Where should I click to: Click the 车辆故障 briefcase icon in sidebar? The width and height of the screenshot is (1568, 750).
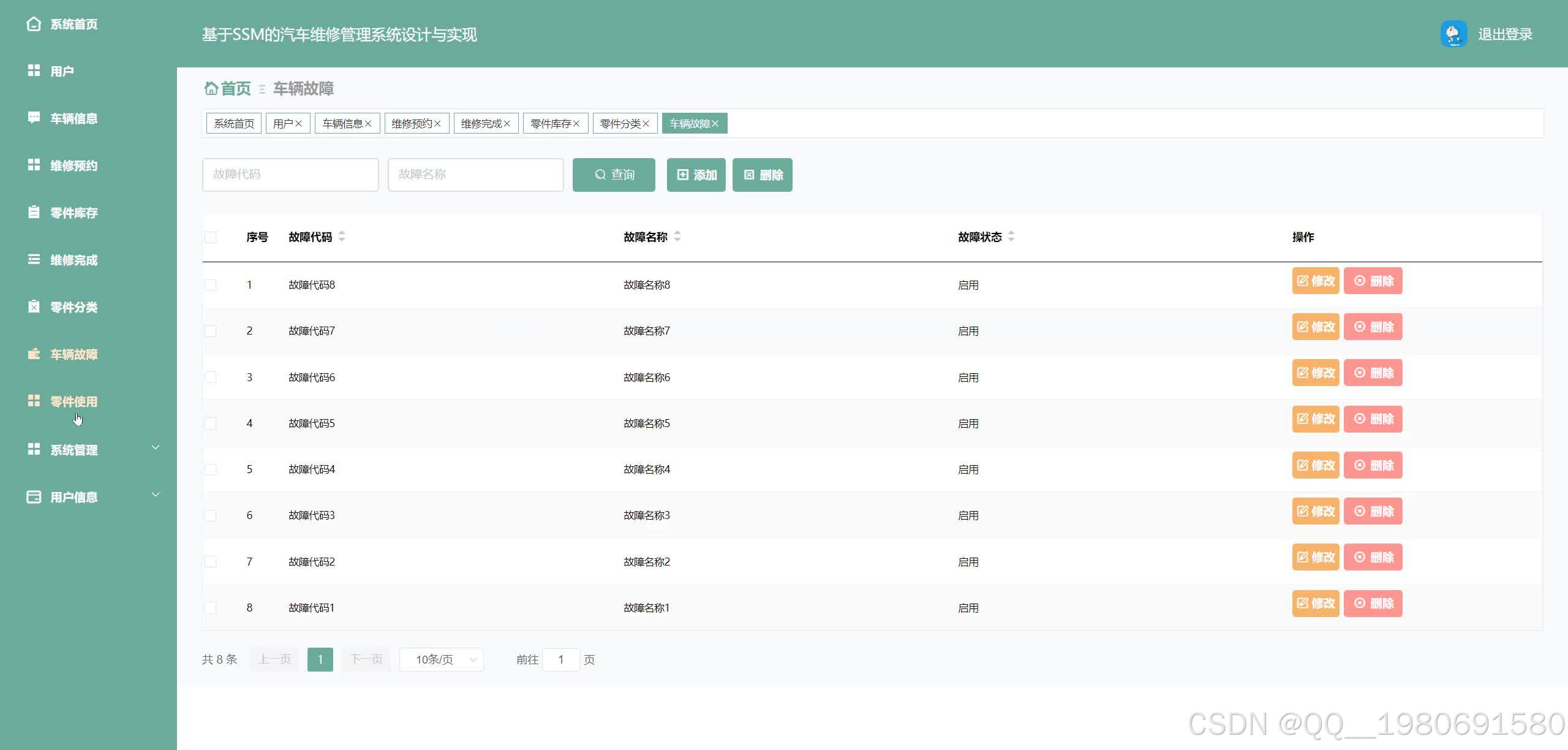[x=34, y=354]
